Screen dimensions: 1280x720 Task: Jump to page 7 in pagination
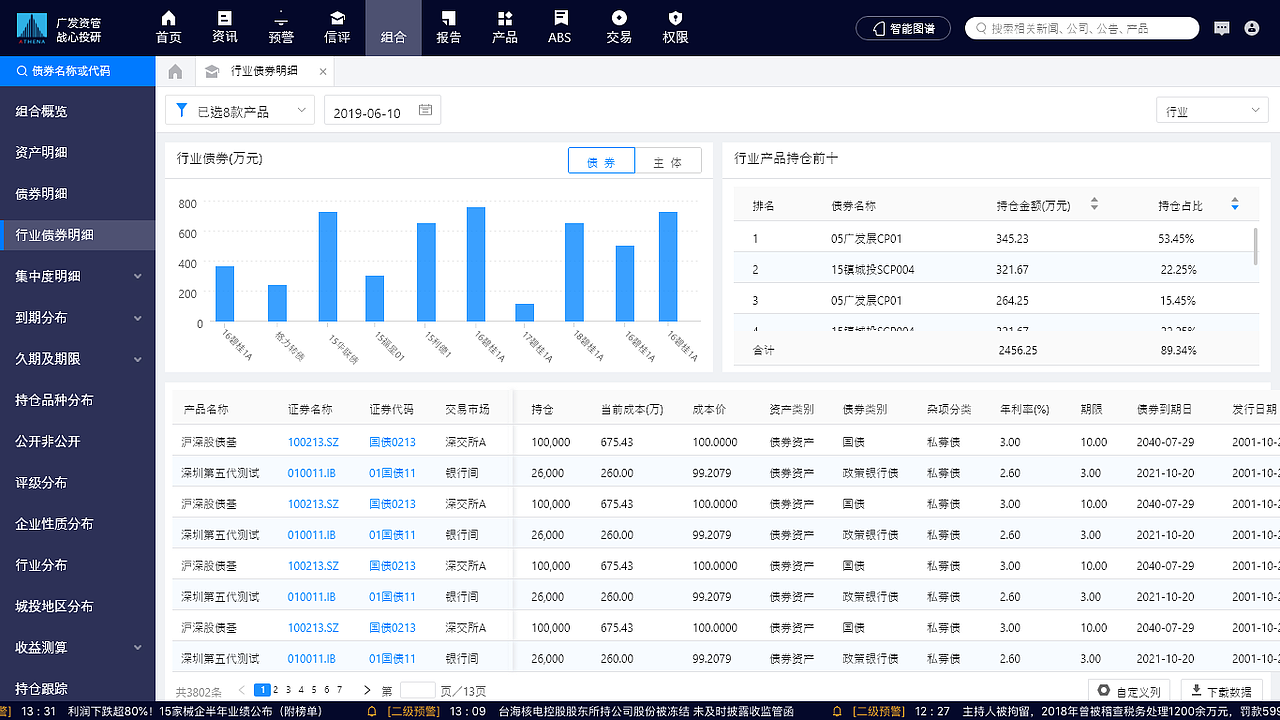click(x=340, y=690)
